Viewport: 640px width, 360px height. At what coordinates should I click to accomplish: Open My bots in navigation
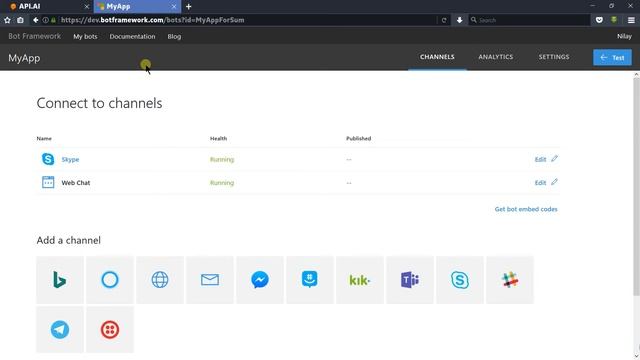pos(85,36)
